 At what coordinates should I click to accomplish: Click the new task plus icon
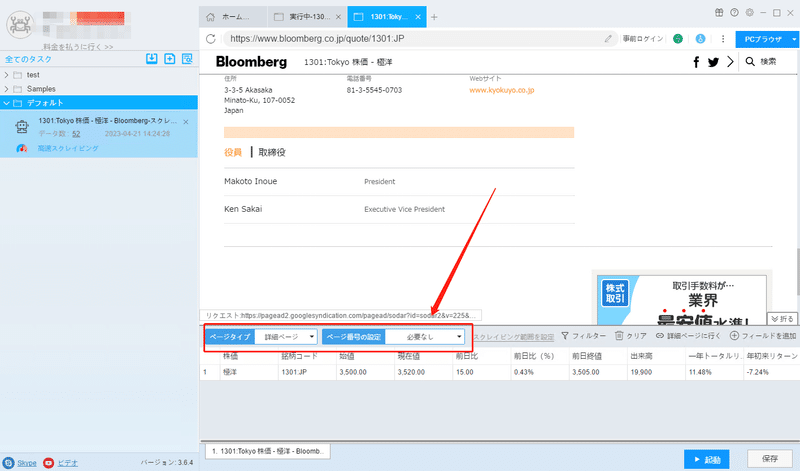[x=170, y=59]
